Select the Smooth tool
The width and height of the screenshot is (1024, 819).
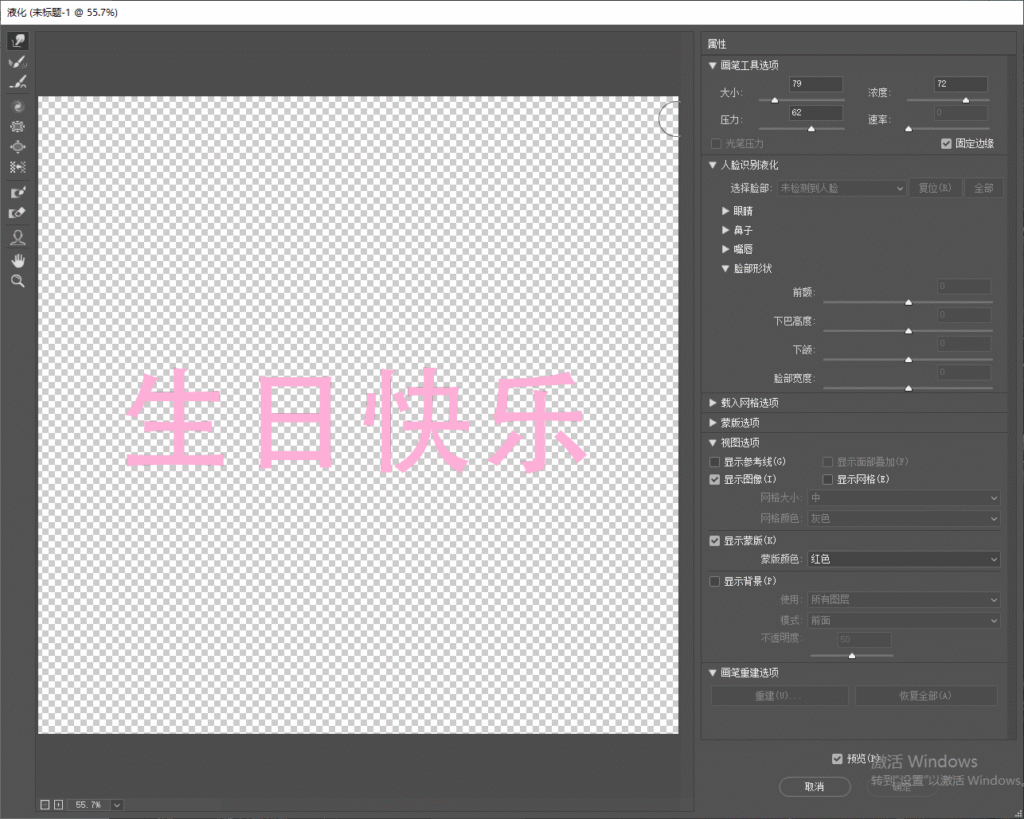18,82
